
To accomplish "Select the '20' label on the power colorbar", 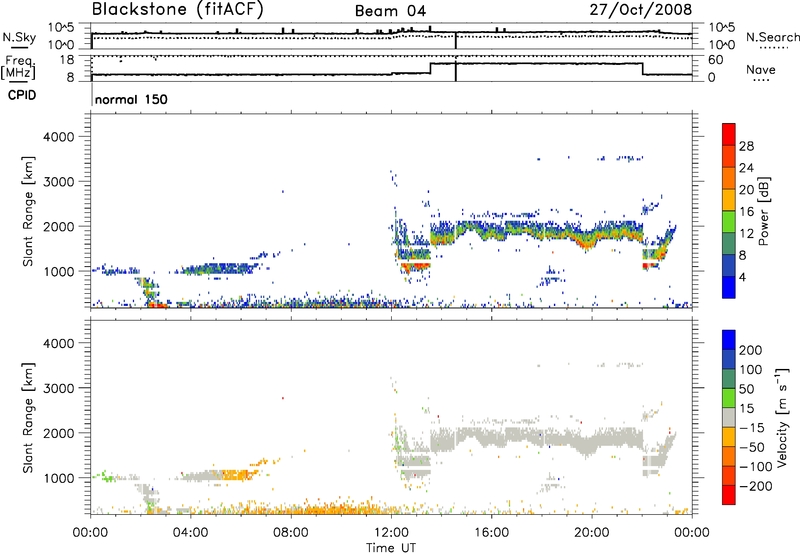I will pos(746,190).
